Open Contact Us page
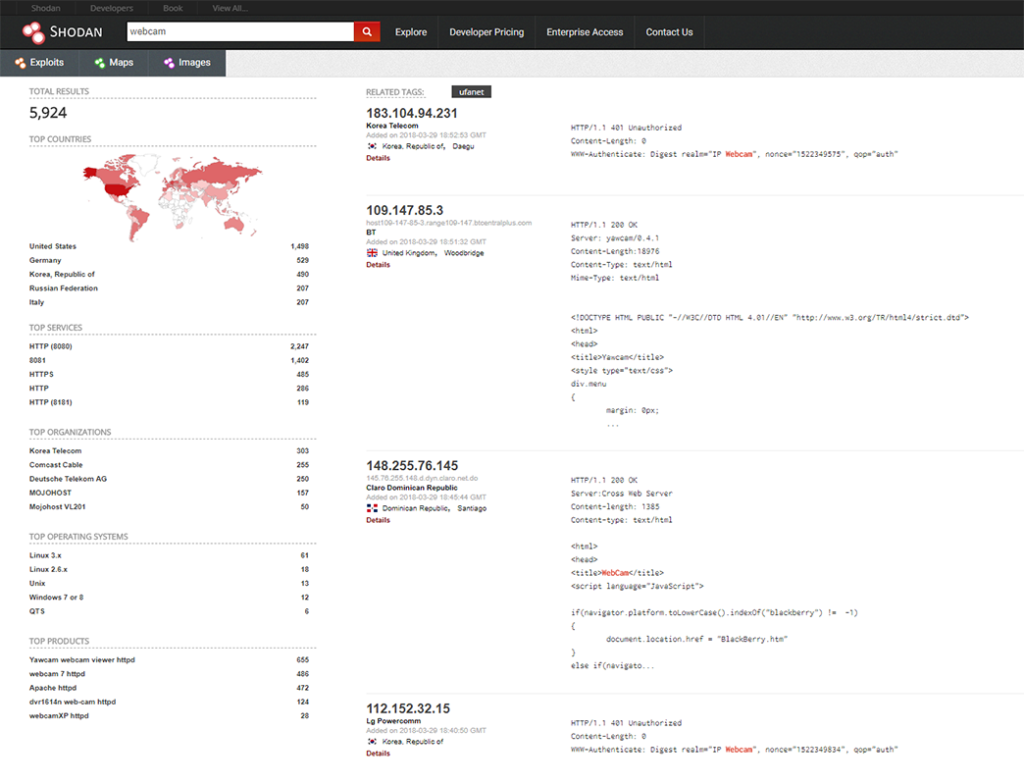Screen dimensions: 1024x783 (x=669, y=32)
